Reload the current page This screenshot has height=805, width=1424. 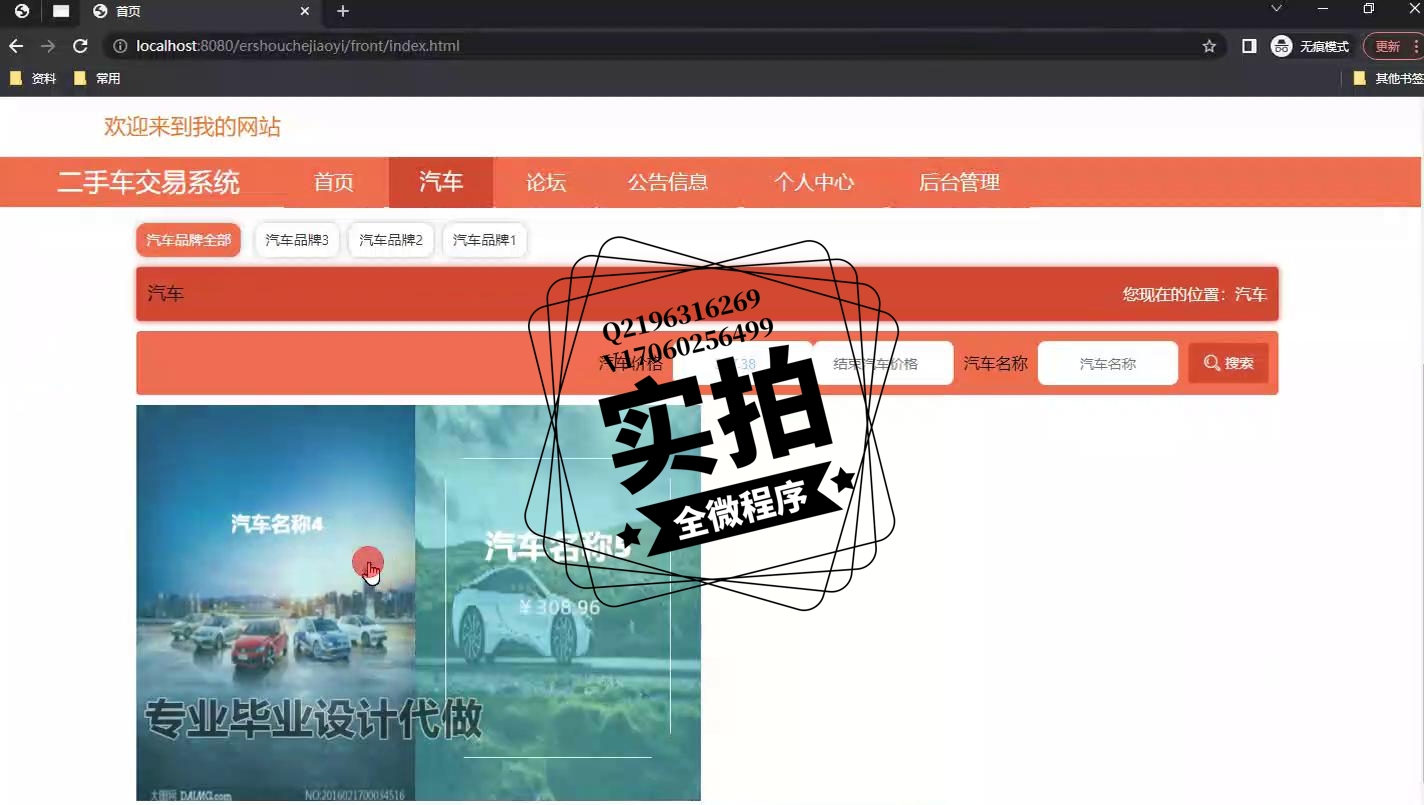81,46
